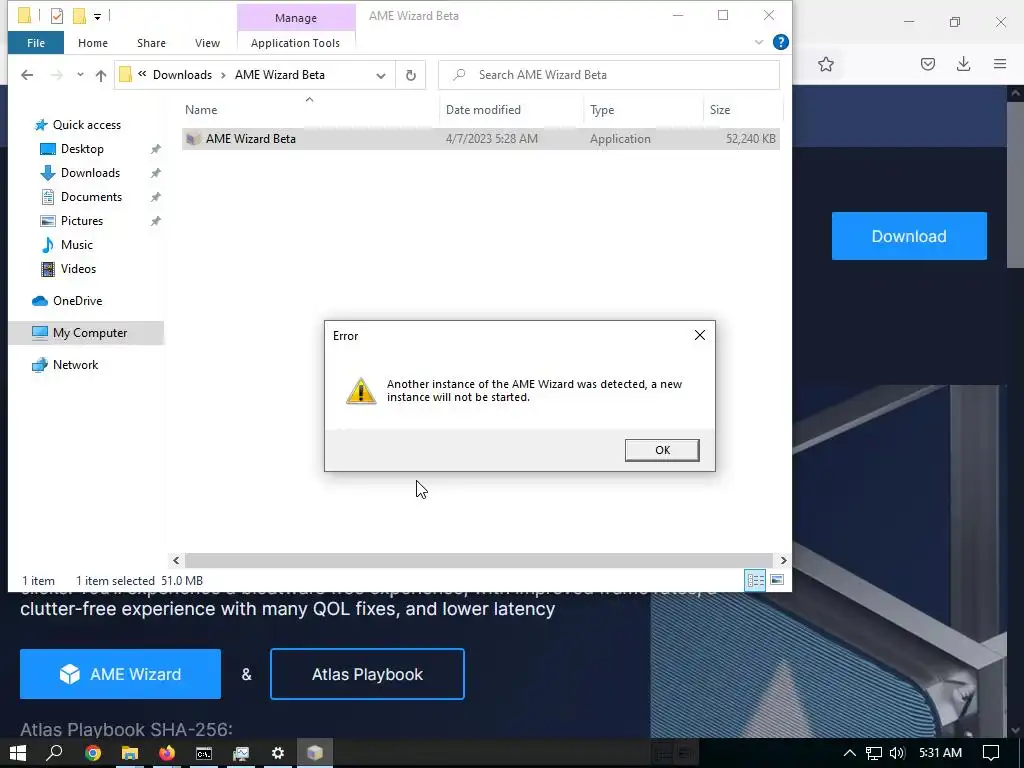1024x768 pixels.
Task: Click the AME Wizard cube taskbar icon
Action: 315,753
